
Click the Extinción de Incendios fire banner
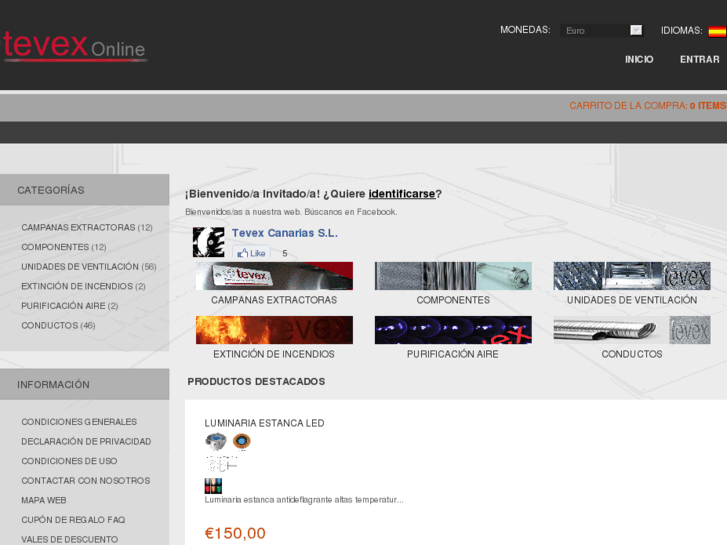[x=274, y=330]
